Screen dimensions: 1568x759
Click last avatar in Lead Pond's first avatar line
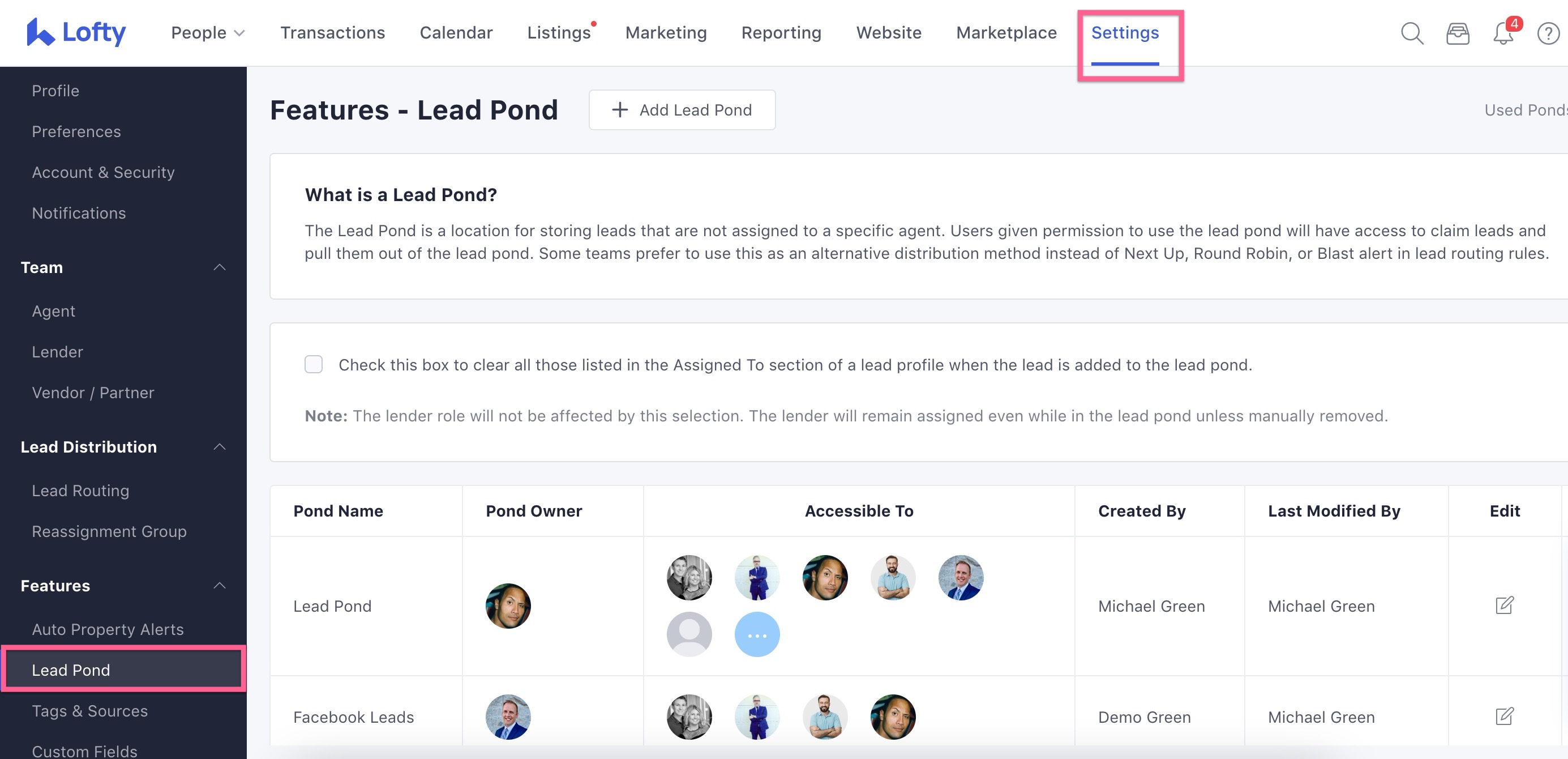(x=961, y=577)
